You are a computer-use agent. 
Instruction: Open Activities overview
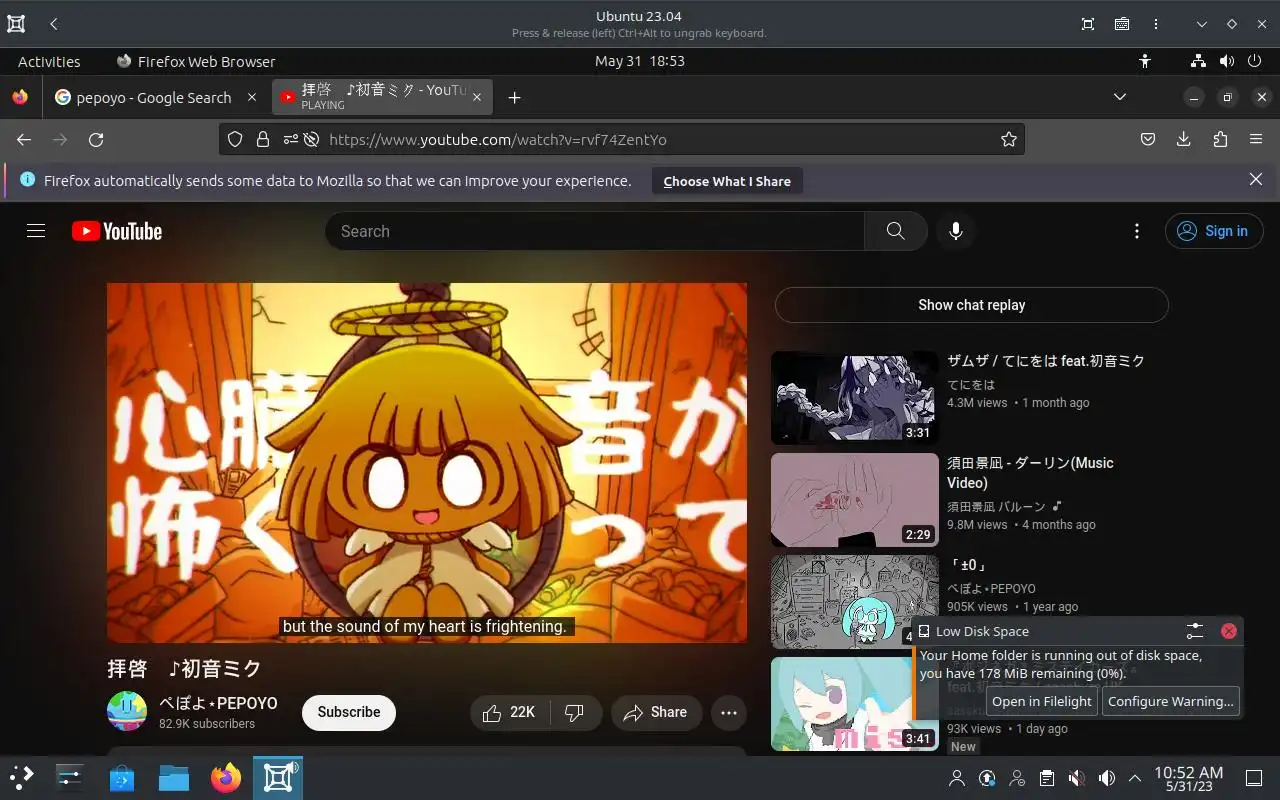click(x=49, y=61)
